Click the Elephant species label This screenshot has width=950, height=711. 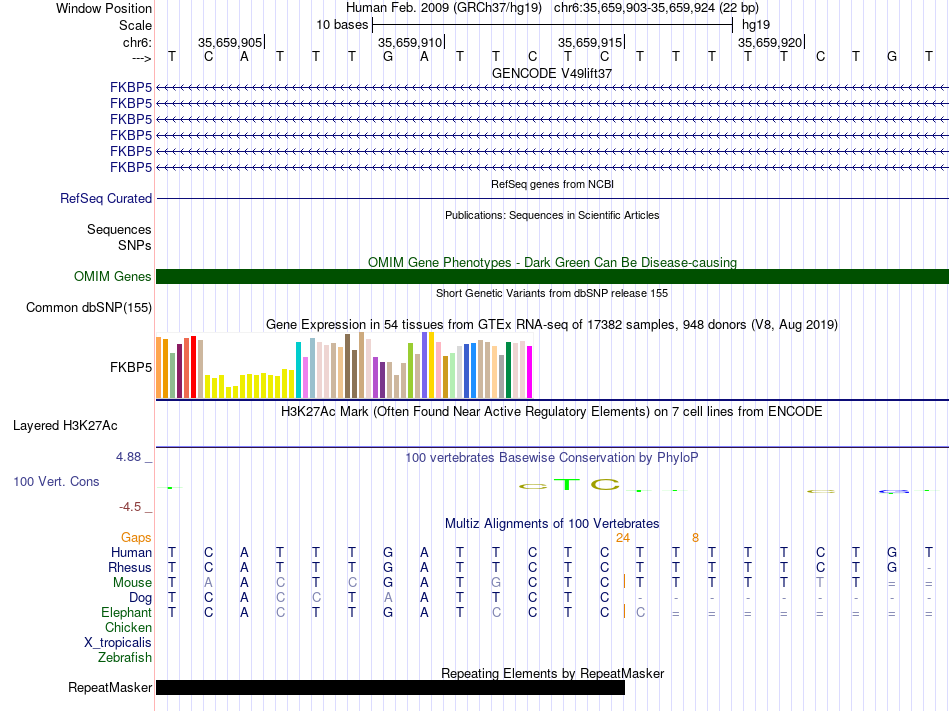[x=126, y=613]
